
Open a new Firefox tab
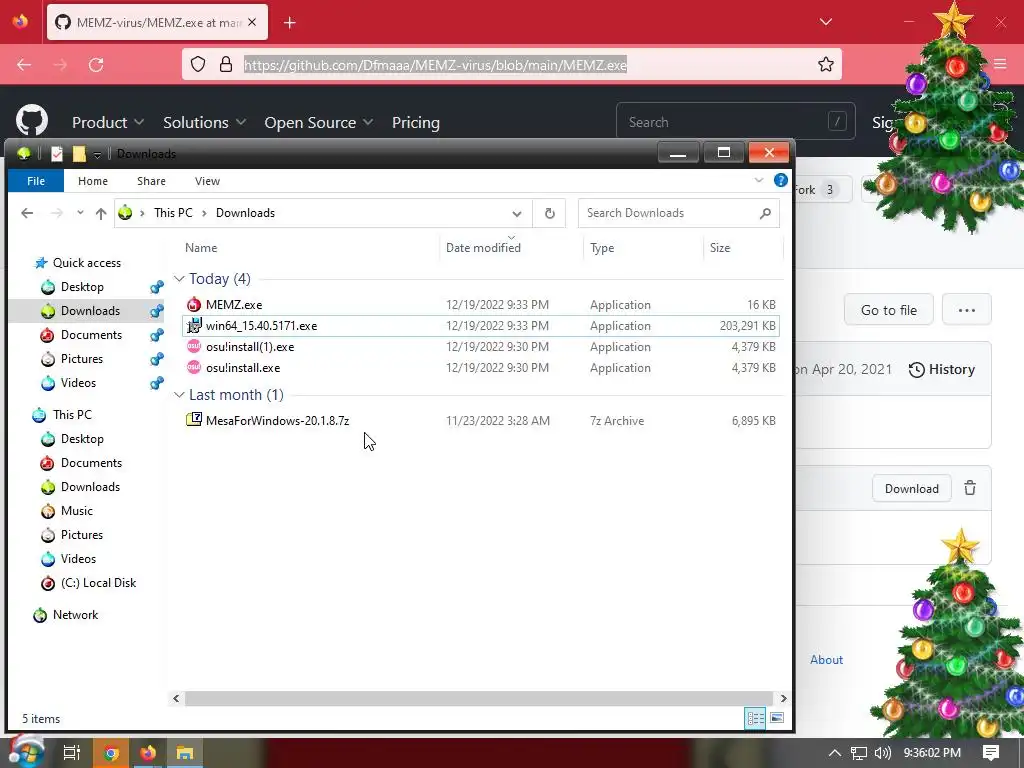290,23
